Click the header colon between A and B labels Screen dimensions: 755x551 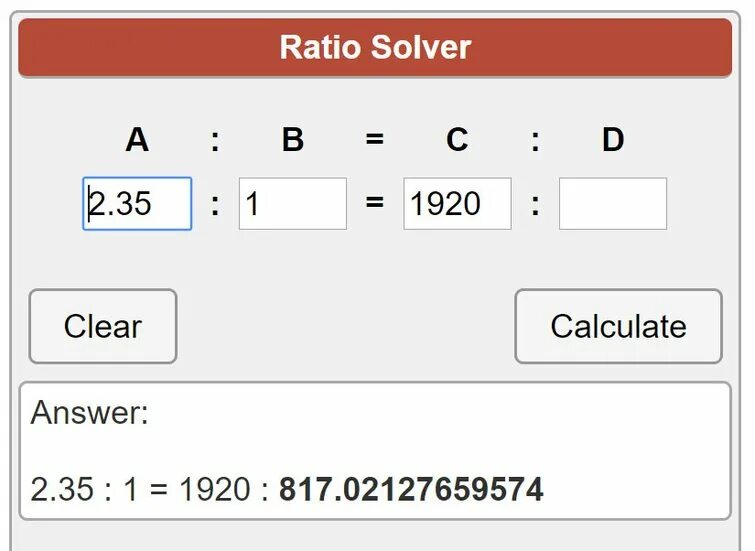[x=215, y=142]
